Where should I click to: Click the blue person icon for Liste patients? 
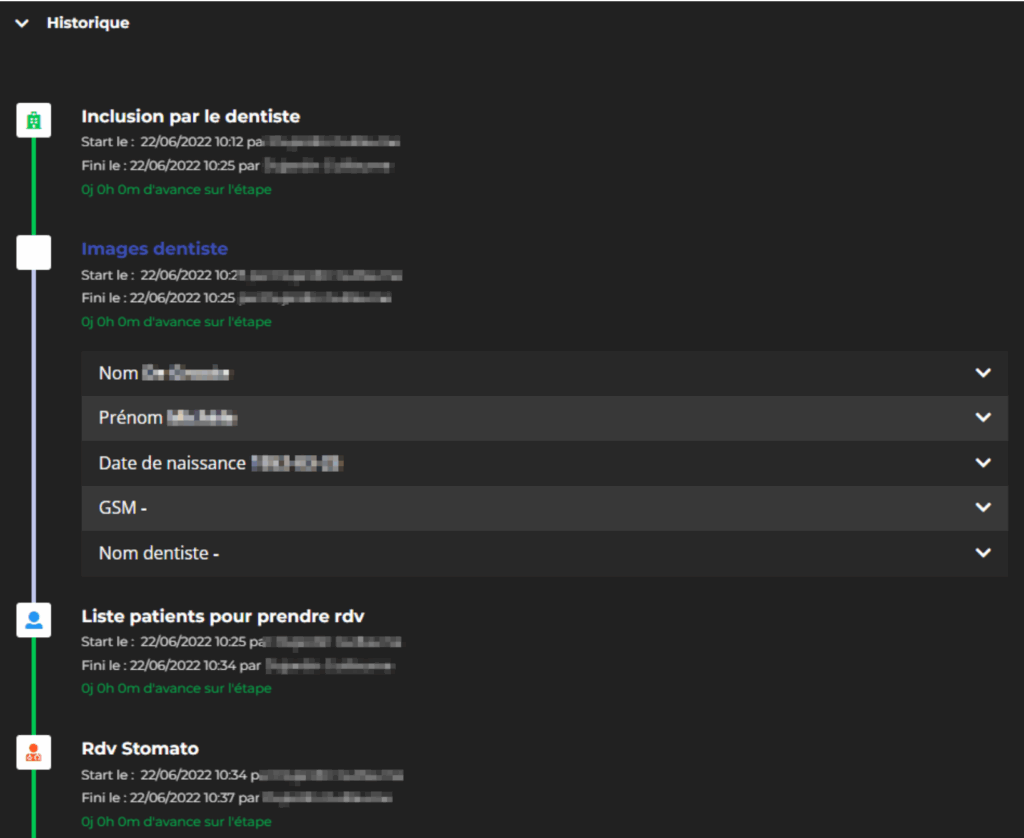pos(34,620)
